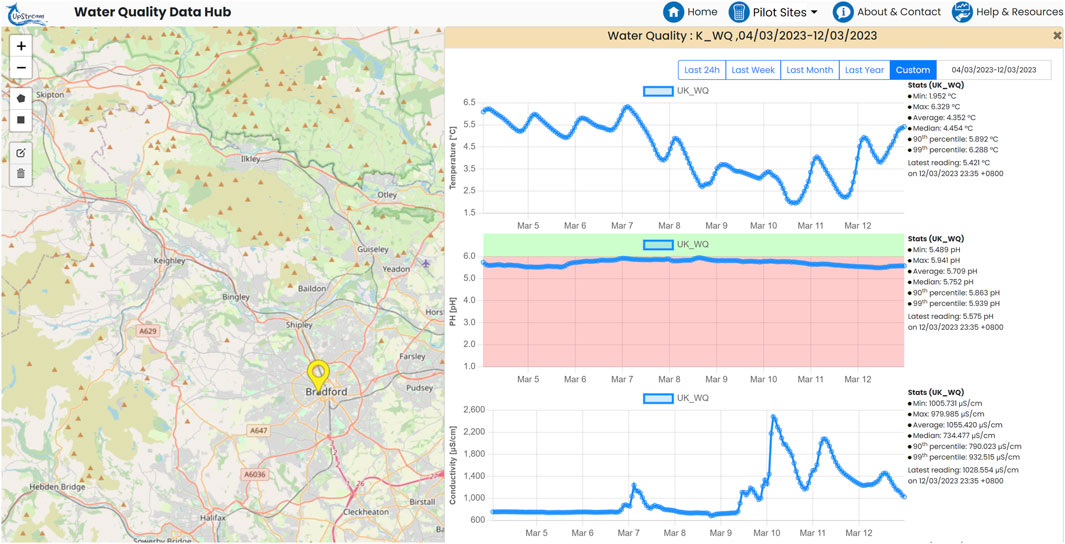Click Skipton label on the map
This screenshot has width=1065, height=544.
point(51,95)
